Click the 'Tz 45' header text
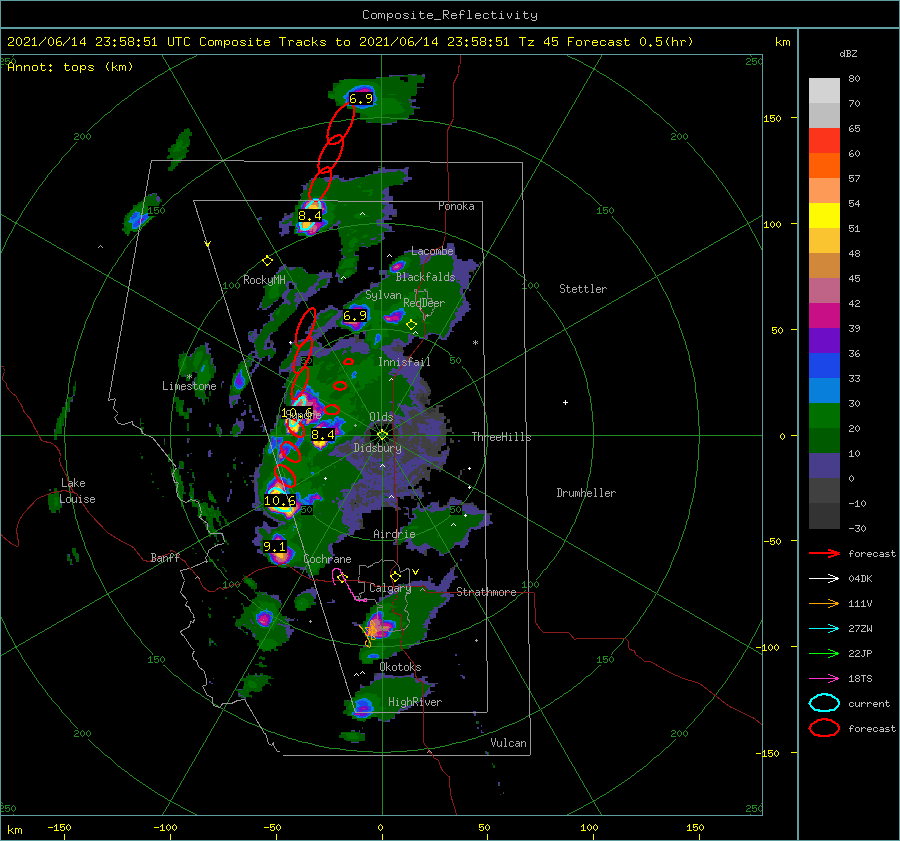 coord(539,42)
